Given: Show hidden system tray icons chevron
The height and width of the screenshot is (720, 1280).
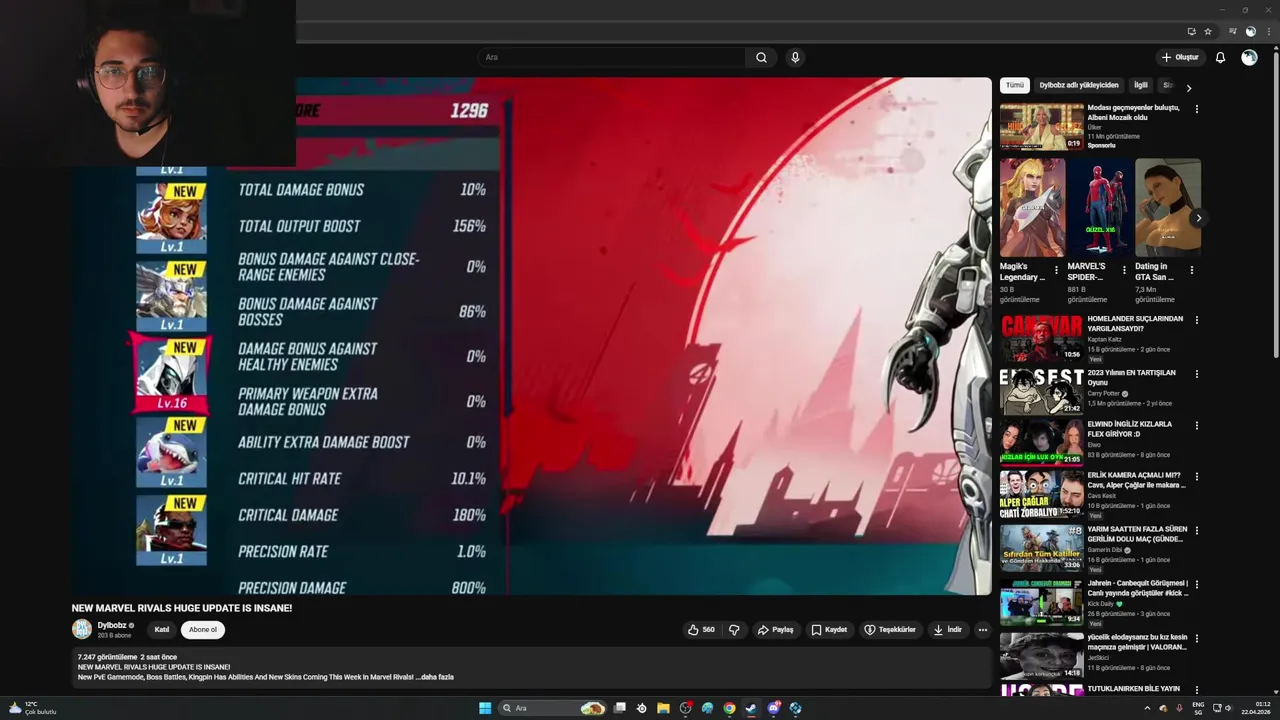Looking at the screenshot, I should 1147,708.
